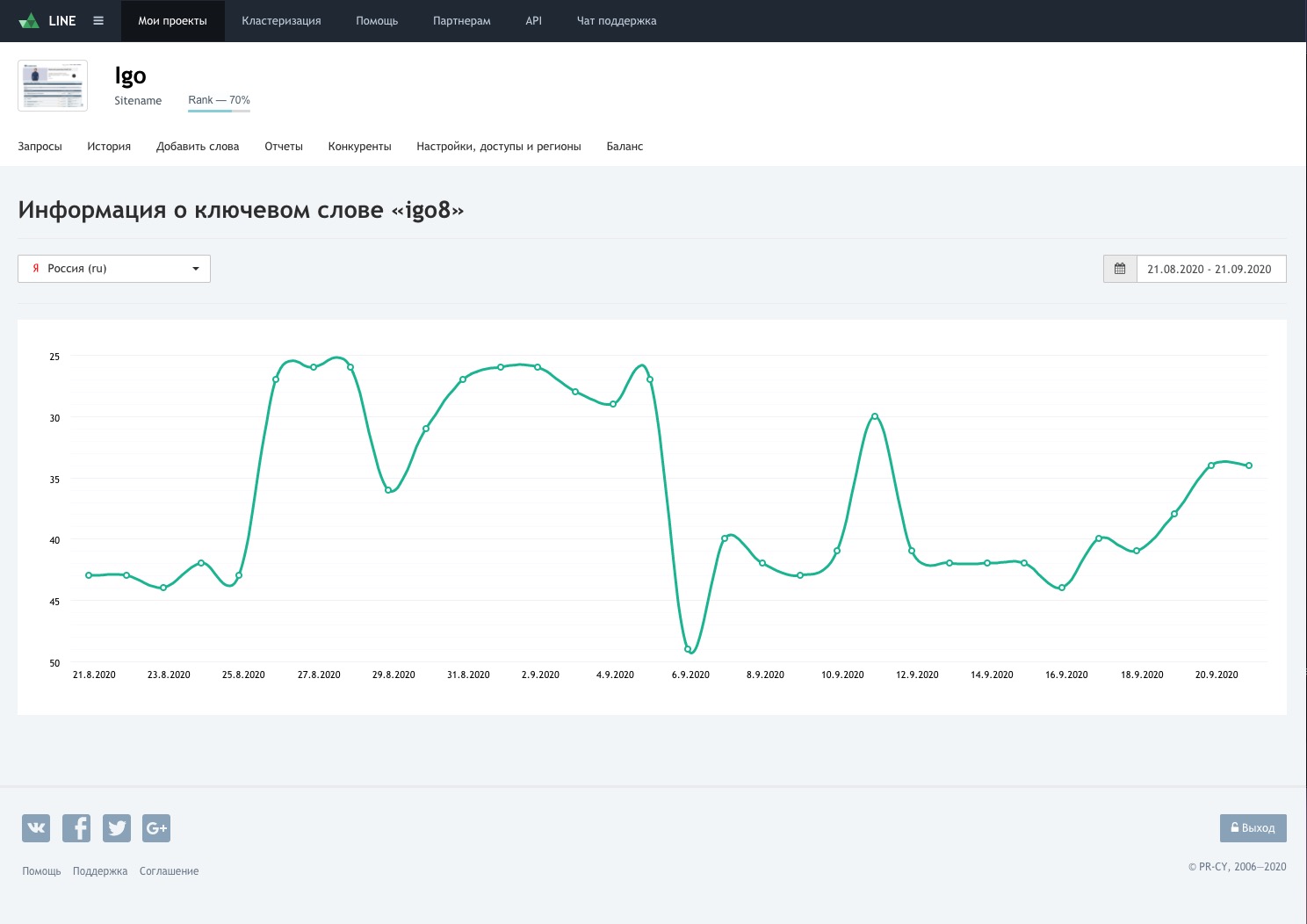Go to Мои проекты in the top bar
This screenshot has height=924, width=1307.
(172, 21)
